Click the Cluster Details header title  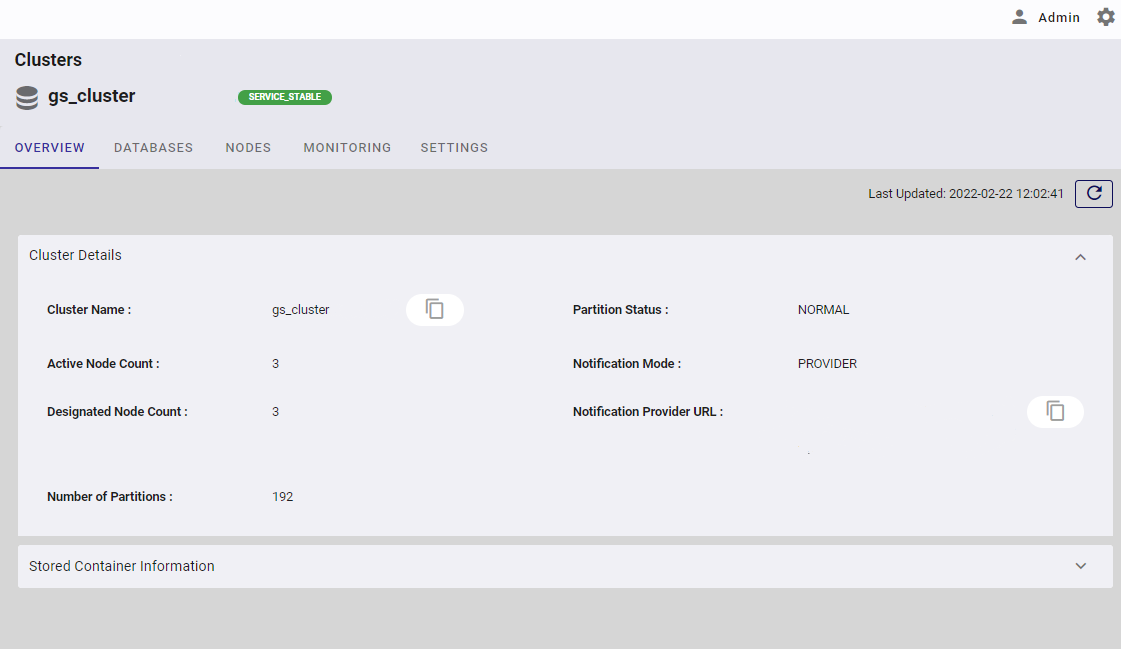tap(76, 255)
